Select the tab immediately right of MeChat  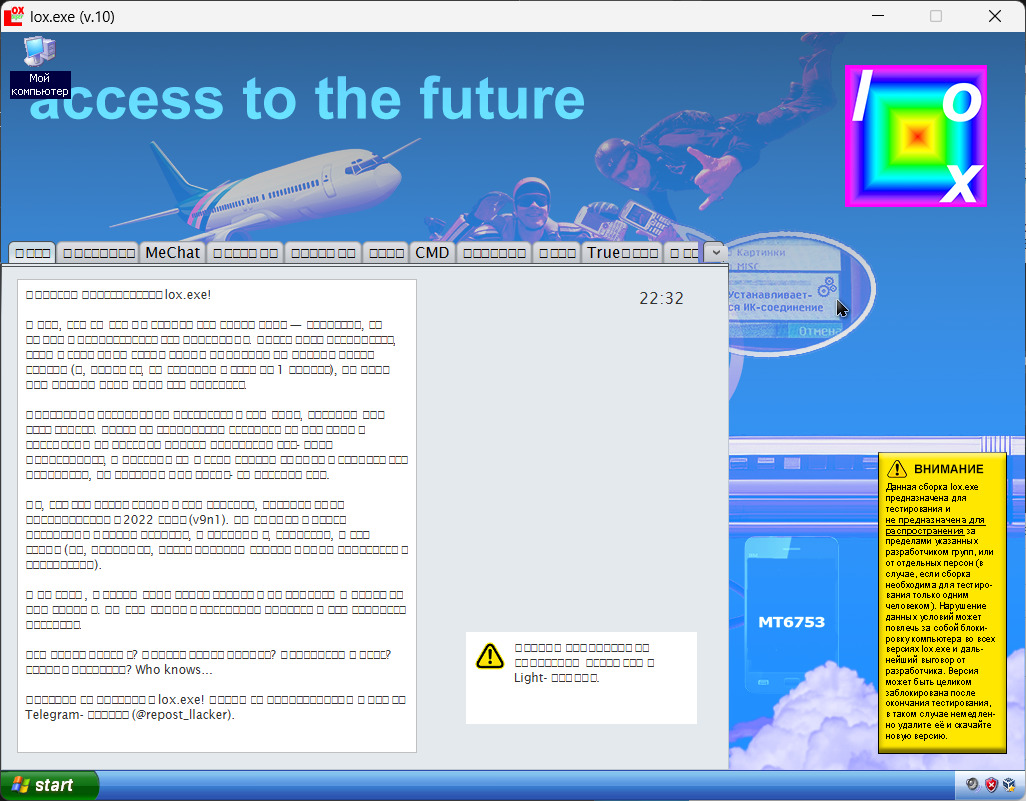coord(245,253)
